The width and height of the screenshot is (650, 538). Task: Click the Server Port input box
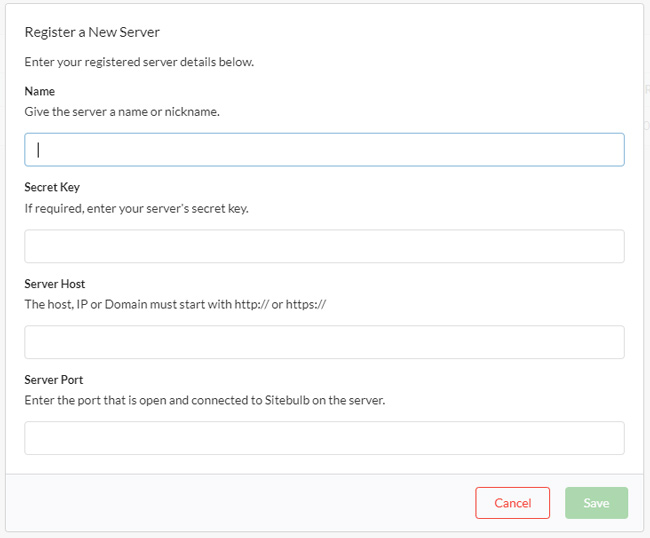coord(324,438)
